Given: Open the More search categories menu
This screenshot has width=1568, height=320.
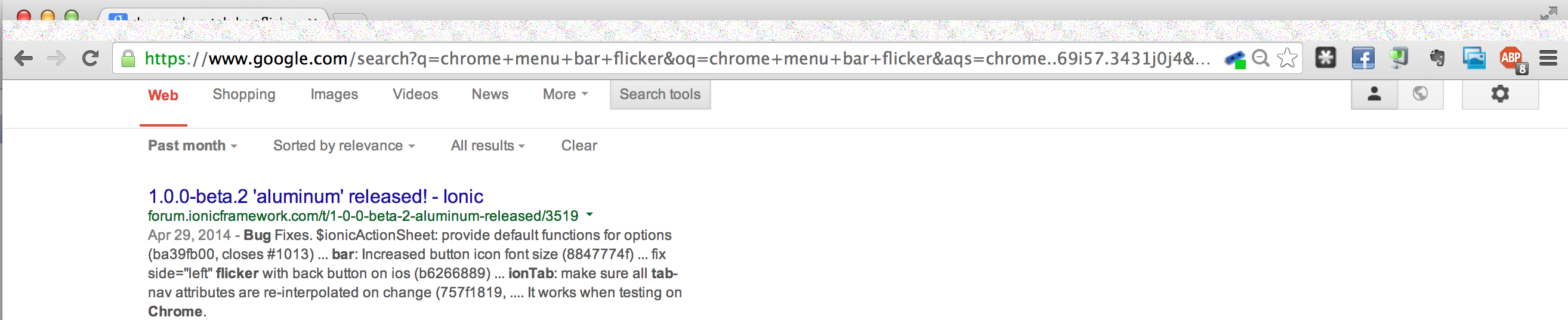Looking at the screenshot, I should (565, 94).
